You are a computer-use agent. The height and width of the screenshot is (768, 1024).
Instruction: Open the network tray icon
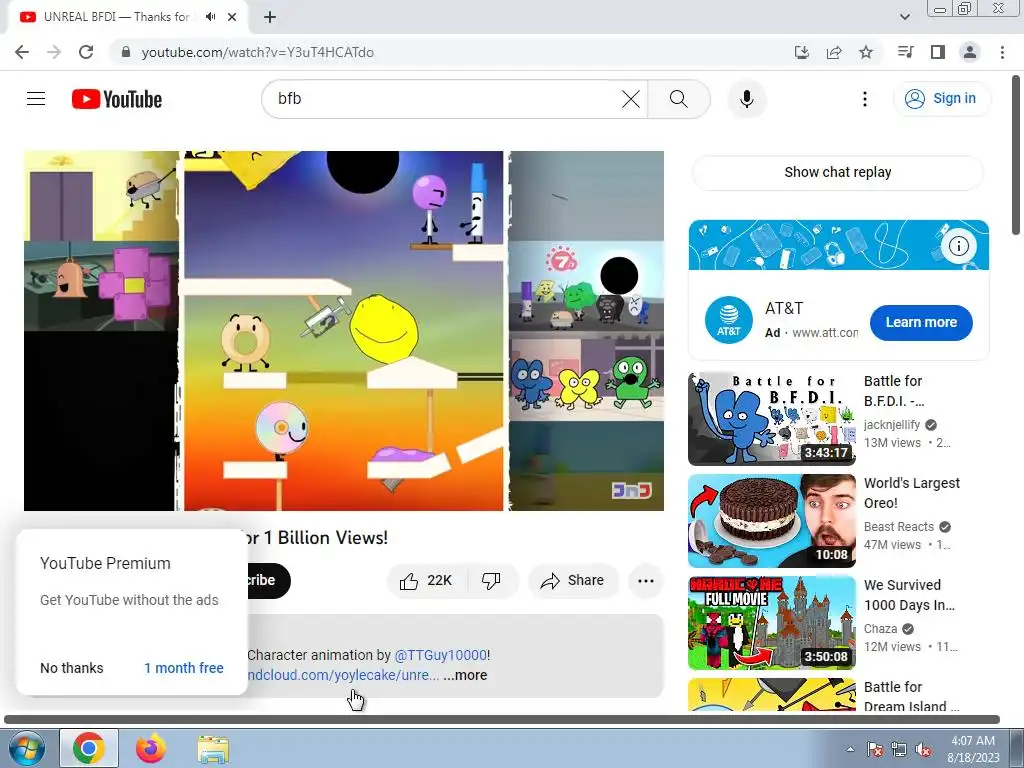click(899, 749)
